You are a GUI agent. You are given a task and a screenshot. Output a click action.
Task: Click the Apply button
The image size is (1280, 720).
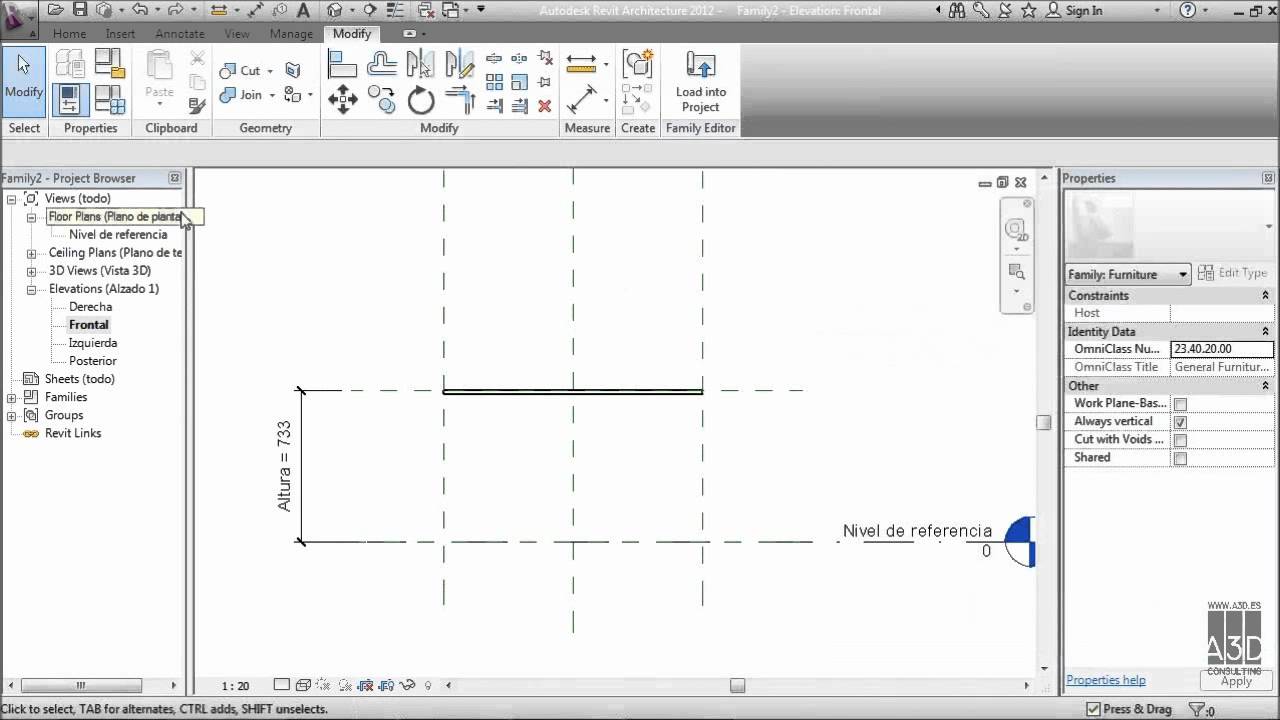coord(1236,682)
